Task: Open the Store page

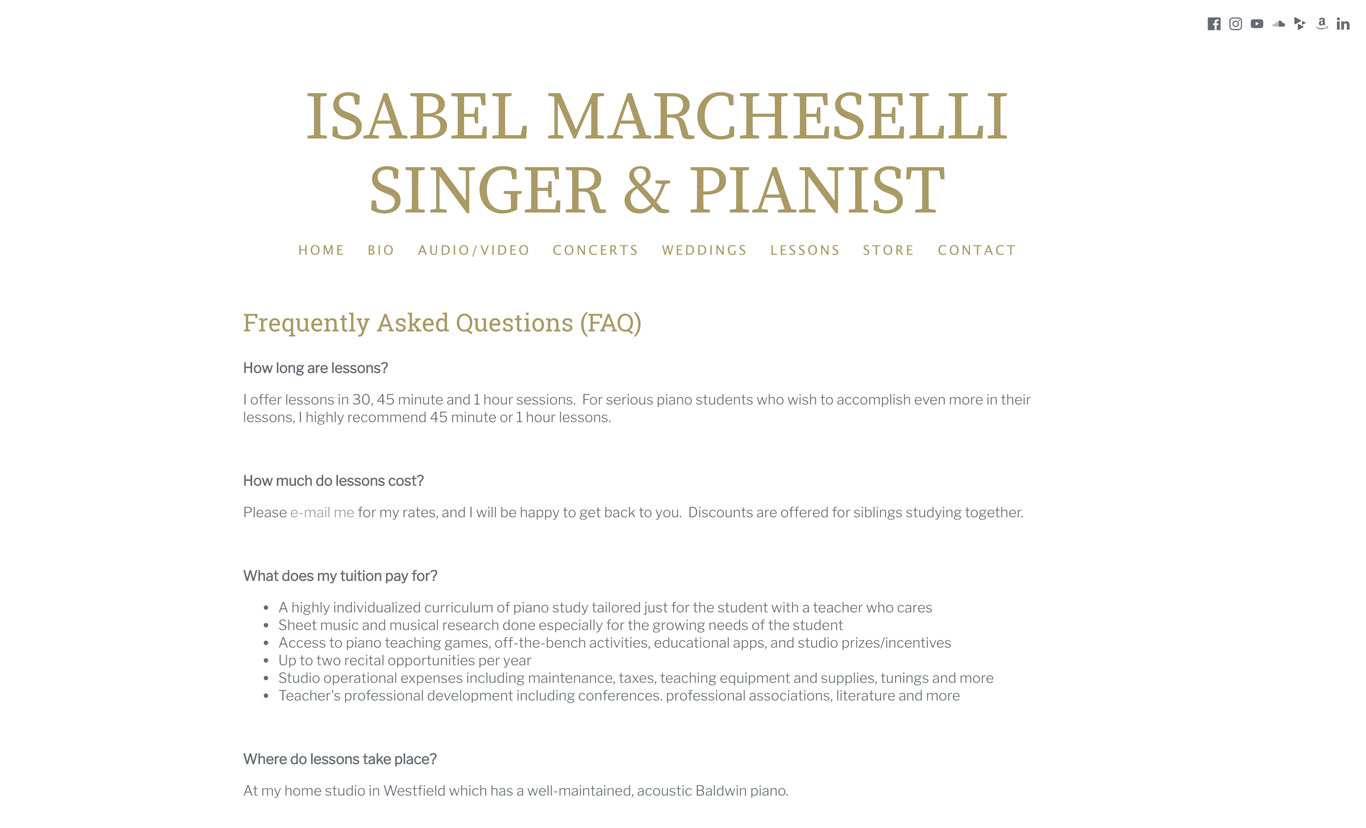Action: pos(889,250)
